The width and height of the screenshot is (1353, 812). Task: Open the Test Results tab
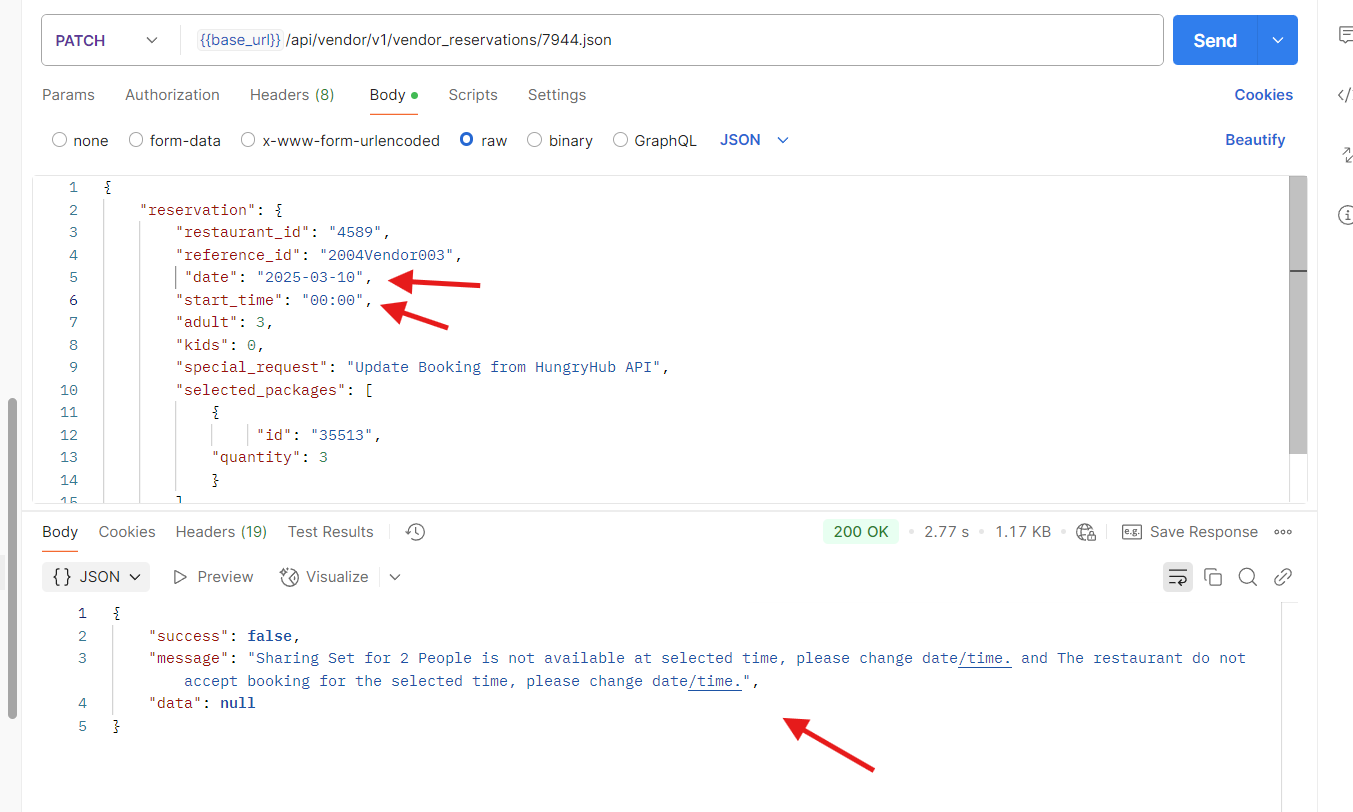point(330,532)
